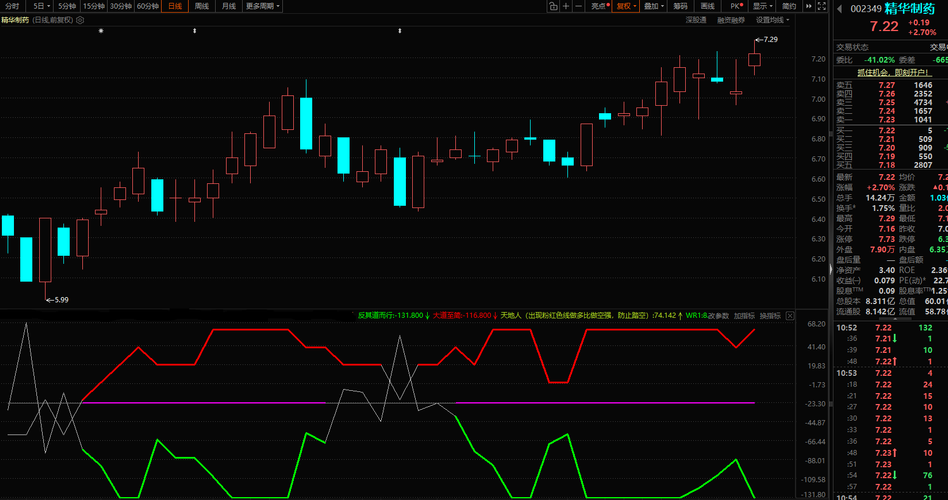The image size is (948, 500).
Task: Show more toolbar items via double-arrow icon
Action: [x=809, y=6]
